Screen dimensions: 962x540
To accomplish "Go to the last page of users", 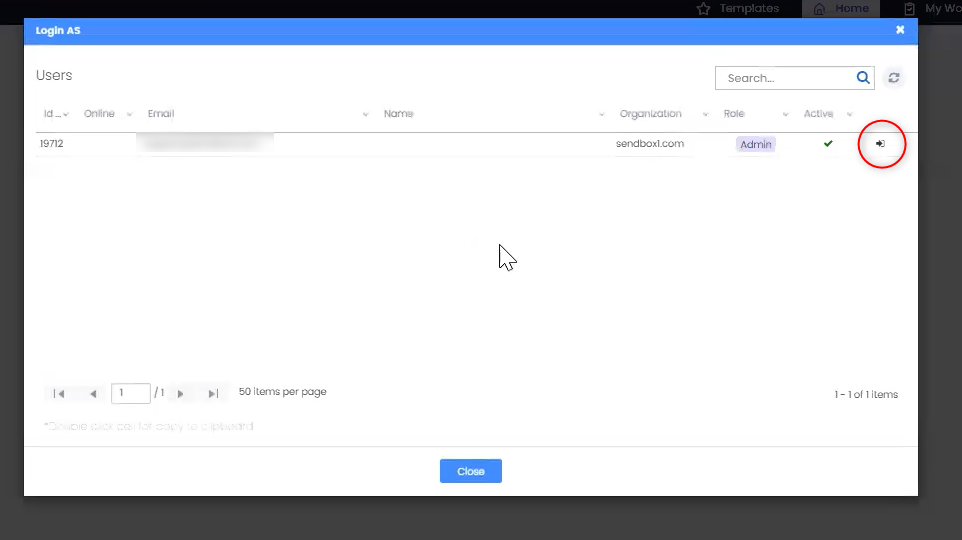I will click(x=213, y=393).
